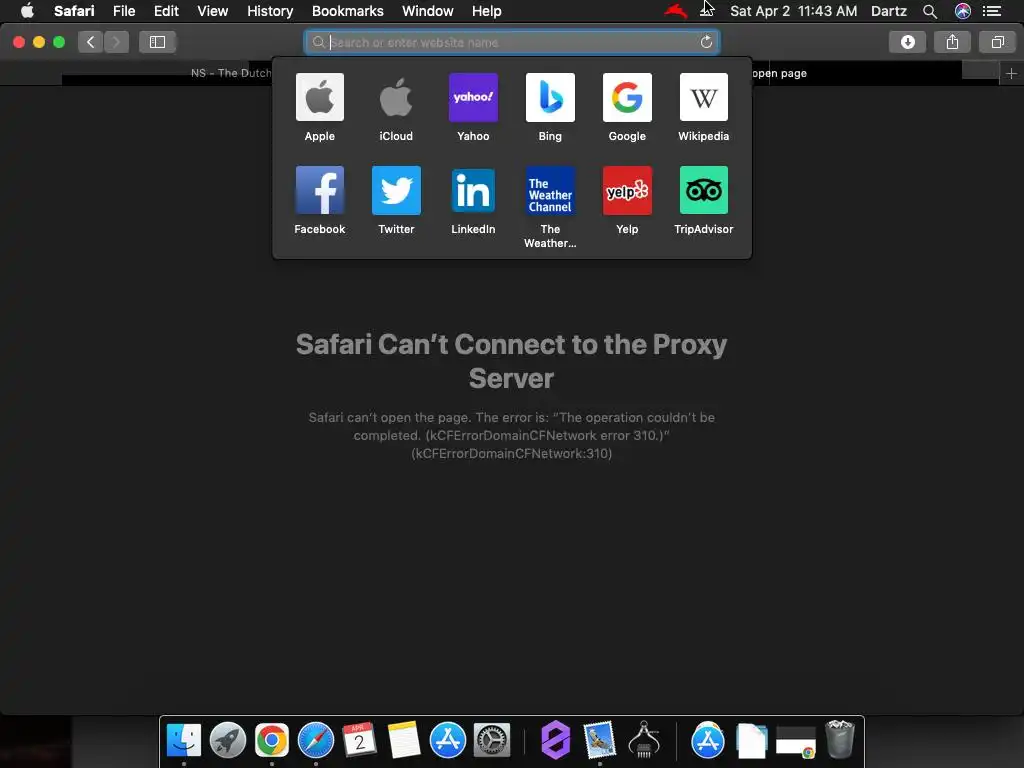
Task: Switch to the open page tab
Action: point(779,73)
